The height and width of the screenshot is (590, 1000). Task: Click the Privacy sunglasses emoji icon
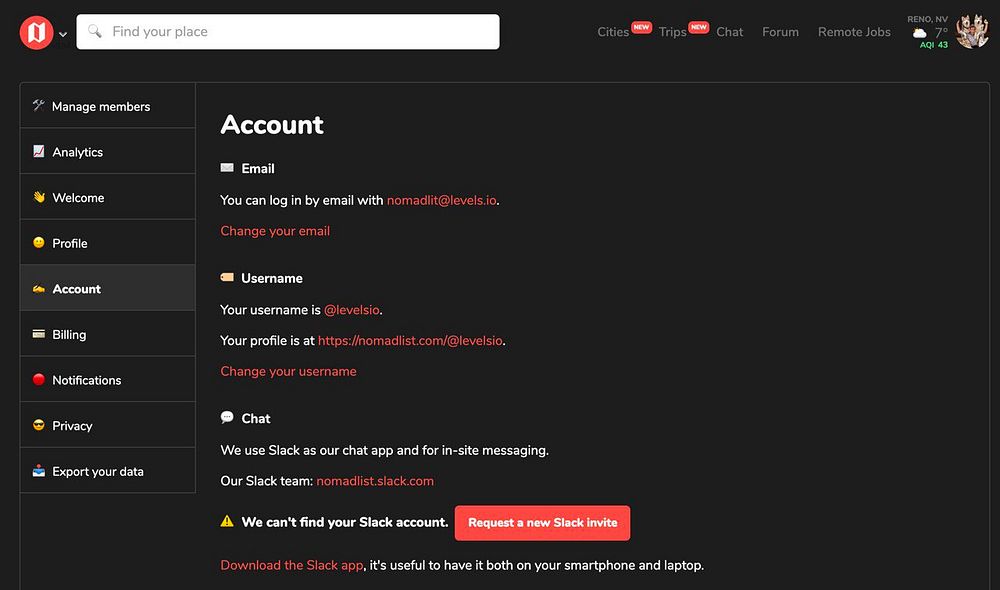click(39, 425)
